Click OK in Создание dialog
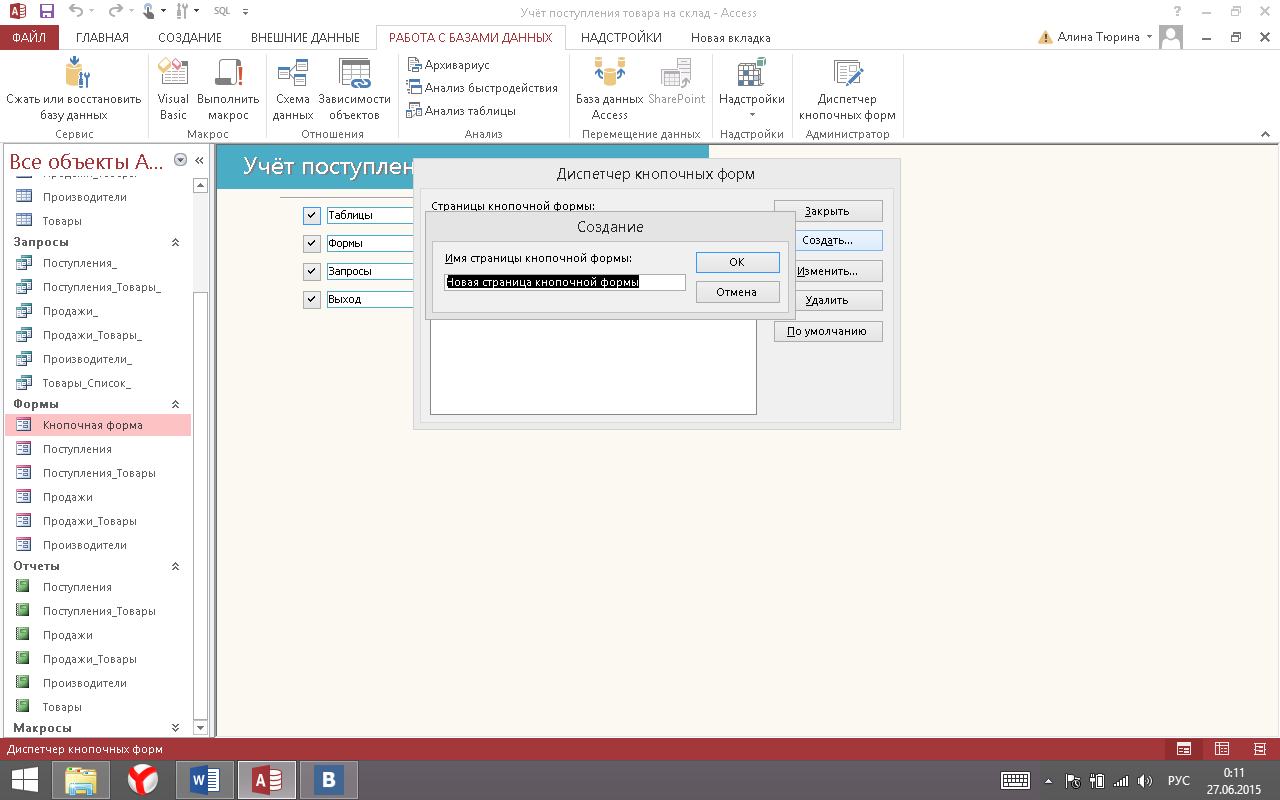Image resolution: width=1280 pixels, height=800 pixels. [737, 262]
